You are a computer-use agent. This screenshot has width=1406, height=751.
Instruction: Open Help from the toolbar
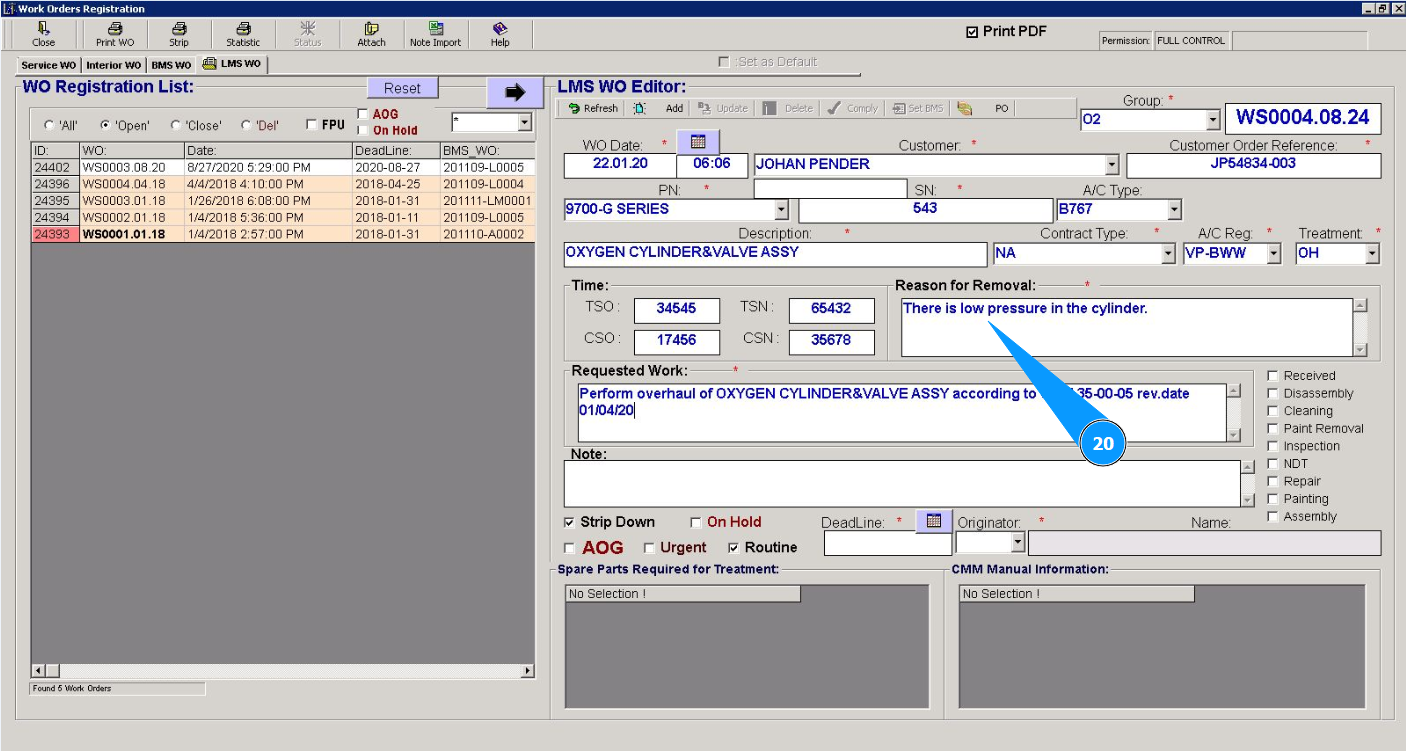500,35
